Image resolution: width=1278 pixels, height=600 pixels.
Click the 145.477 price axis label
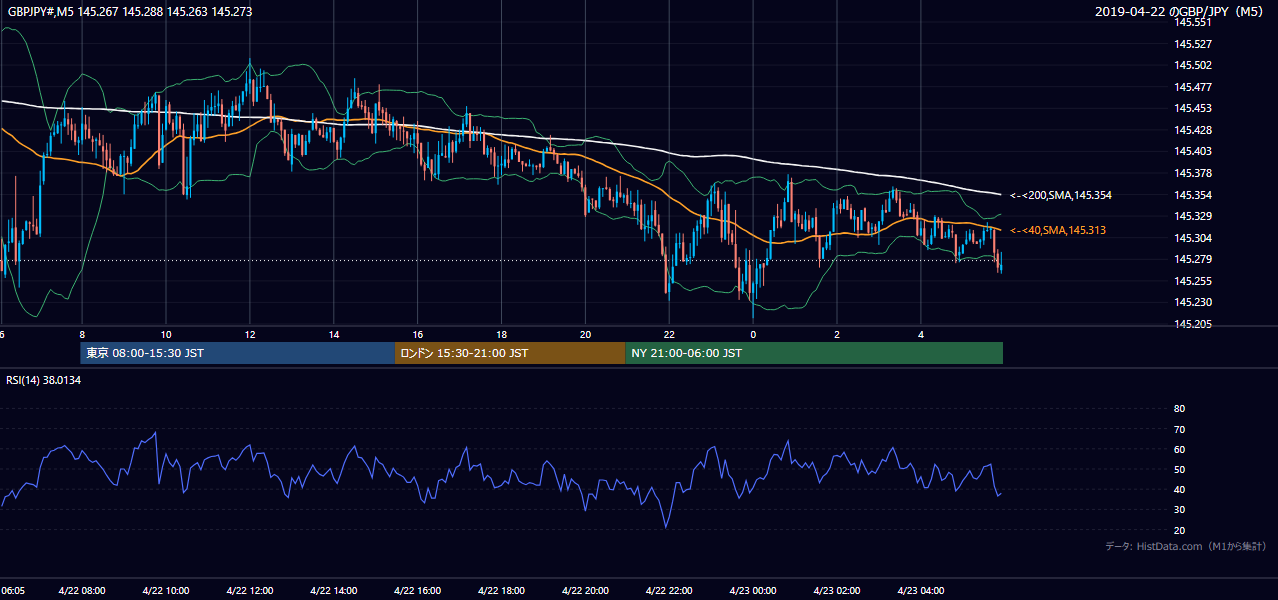pos(1192,87)
